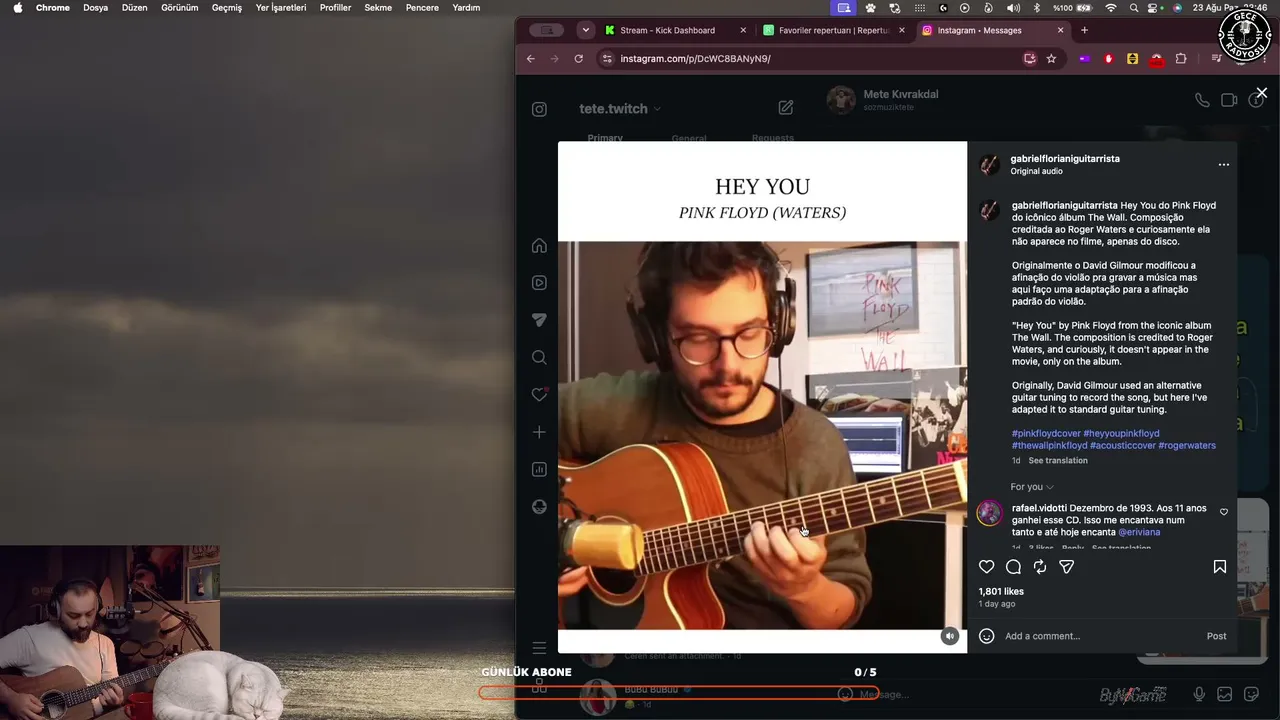Focus the Add a comment field
The height and width of the screenshot is (720, 1280).
pyautogui.click(x=1100, y=636)
